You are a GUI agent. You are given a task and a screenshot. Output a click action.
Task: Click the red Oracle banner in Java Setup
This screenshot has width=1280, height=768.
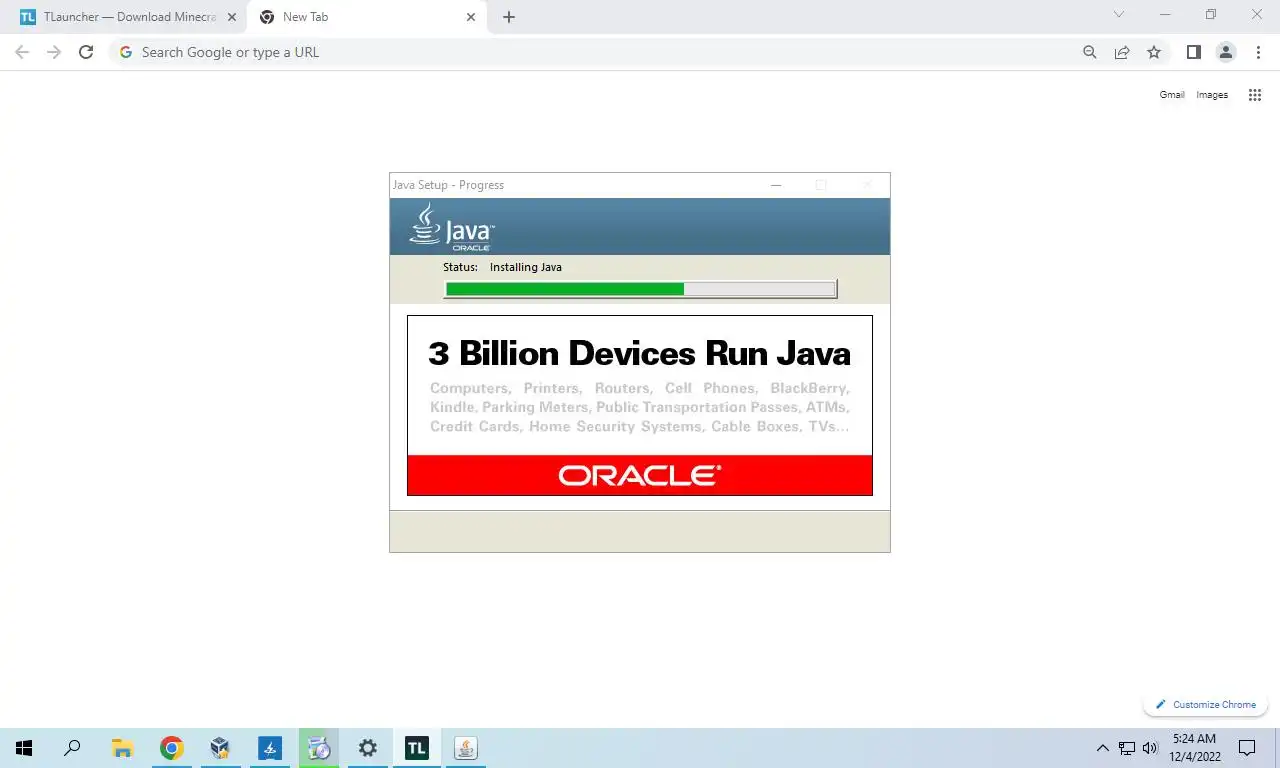click(640, 475)
